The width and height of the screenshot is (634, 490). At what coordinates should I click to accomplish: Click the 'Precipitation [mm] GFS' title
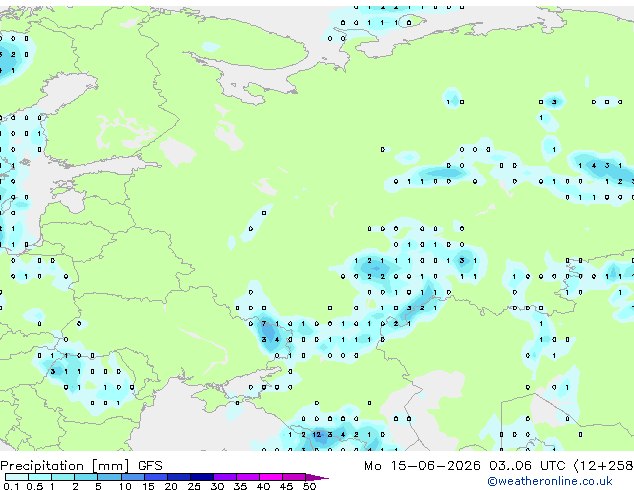pyautogui.click(x=81, y=466)
